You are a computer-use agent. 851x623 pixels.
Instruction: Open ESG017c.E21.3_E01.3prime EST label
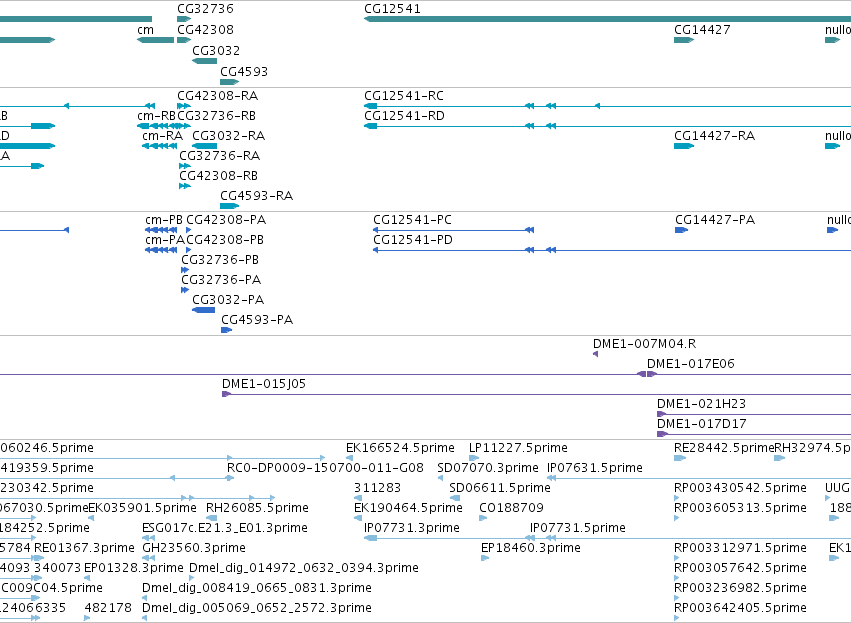click(x=225, y=528)
